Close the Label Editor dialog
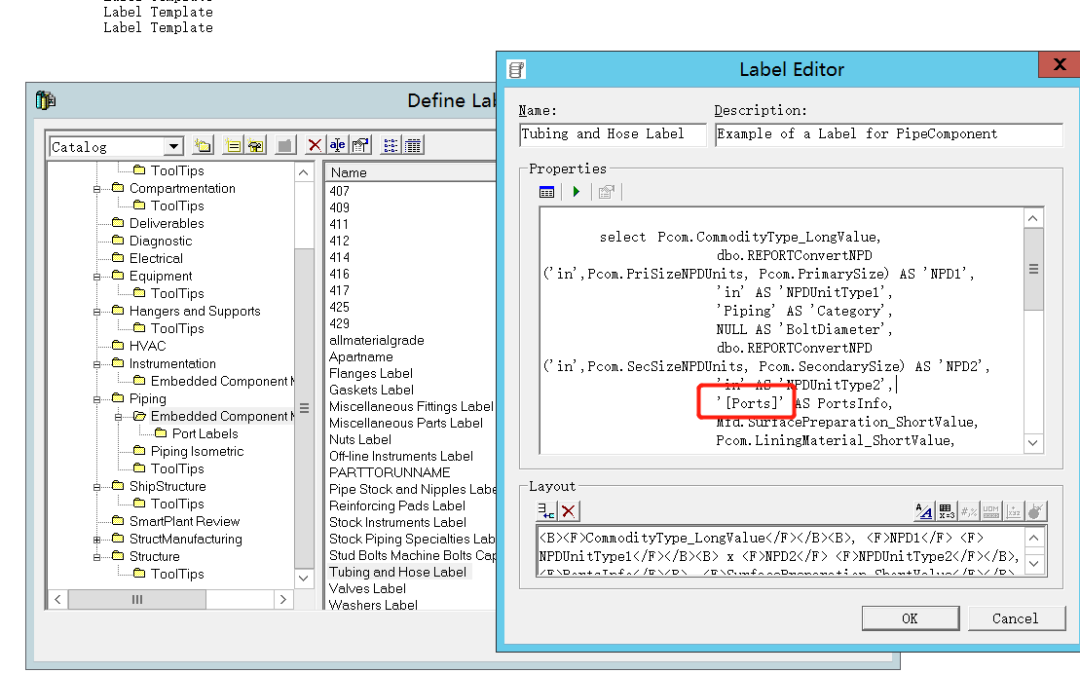This screenshot has height=673, width=1080. click(x=1059, y=65)
